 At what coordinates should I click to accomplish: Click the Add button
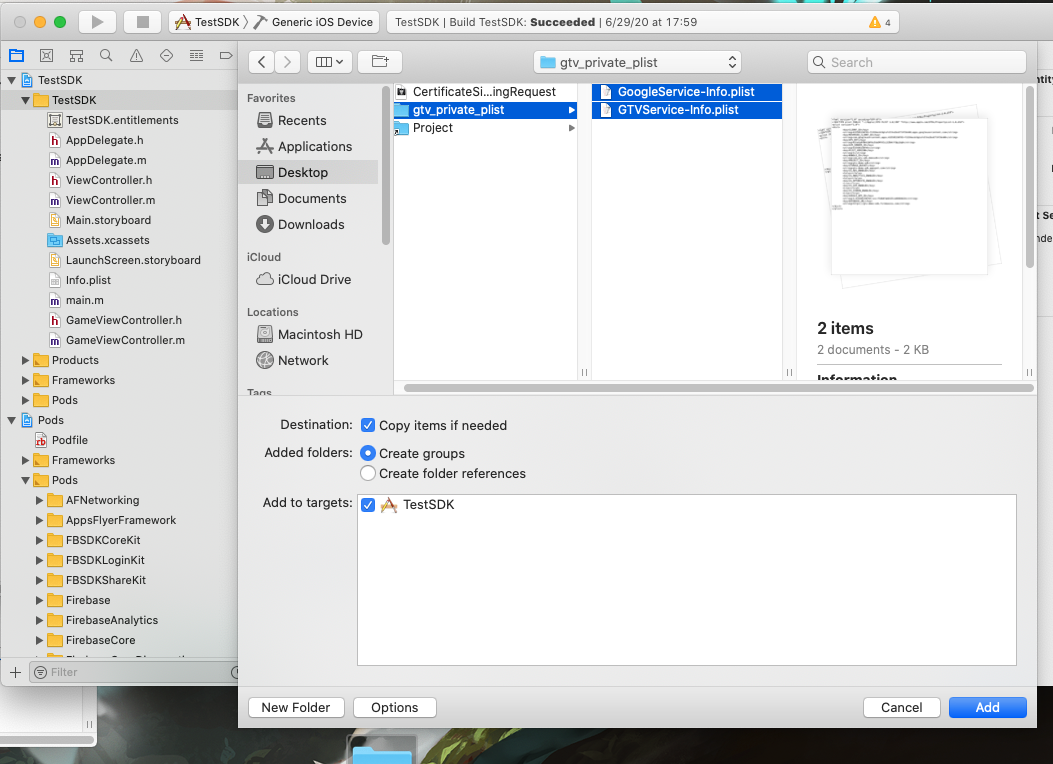(987, 708)
